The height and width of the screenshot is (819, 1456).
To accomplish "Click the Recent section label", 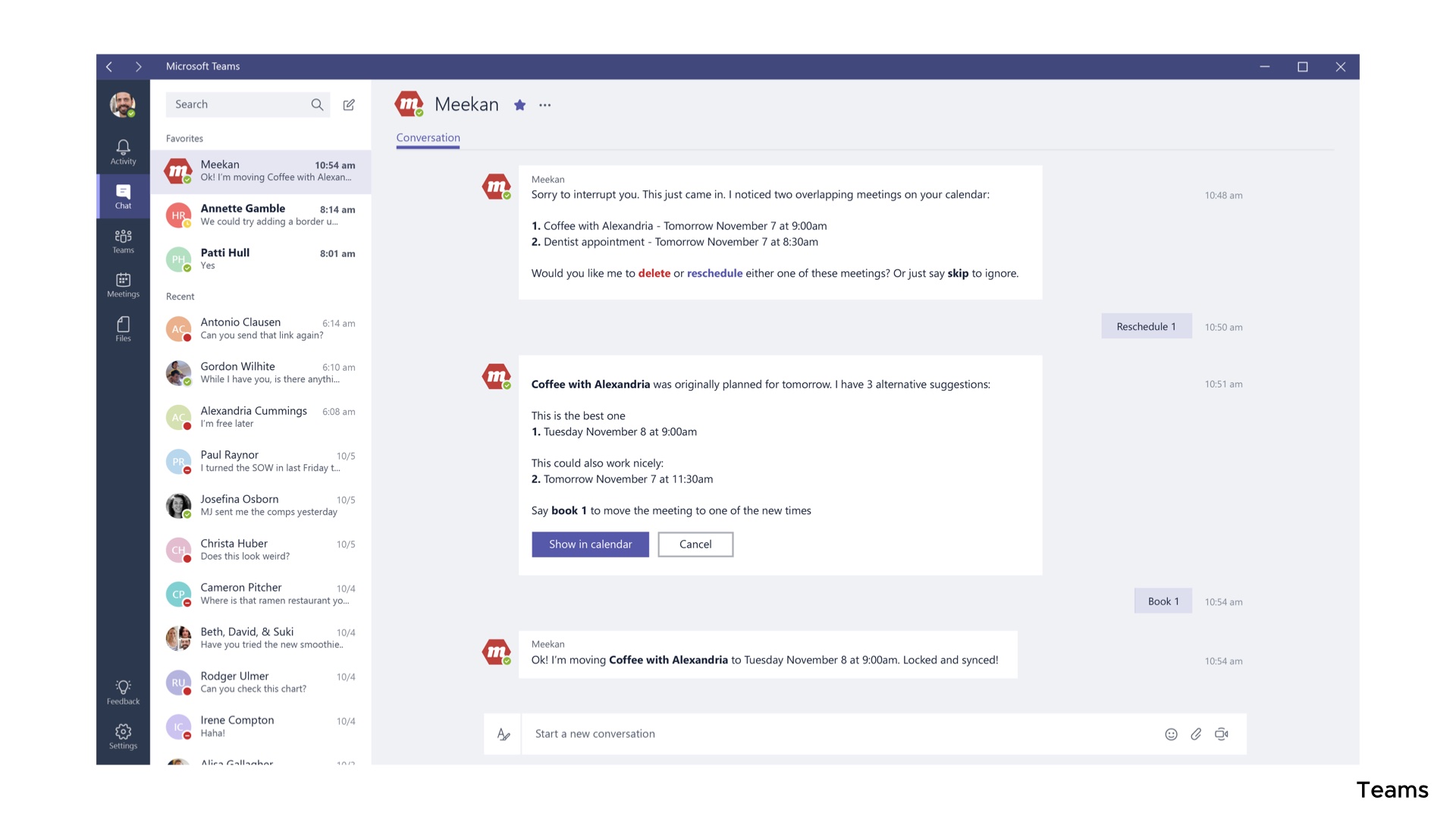I will (180, 297).
